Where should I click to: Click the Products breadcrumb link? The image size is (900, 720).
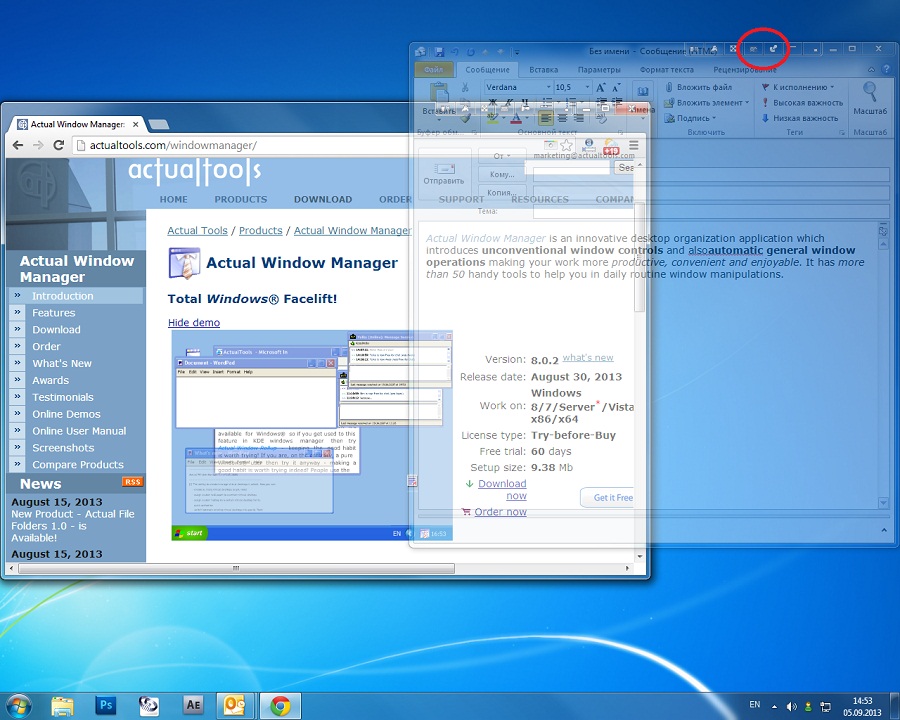[261, 230]
